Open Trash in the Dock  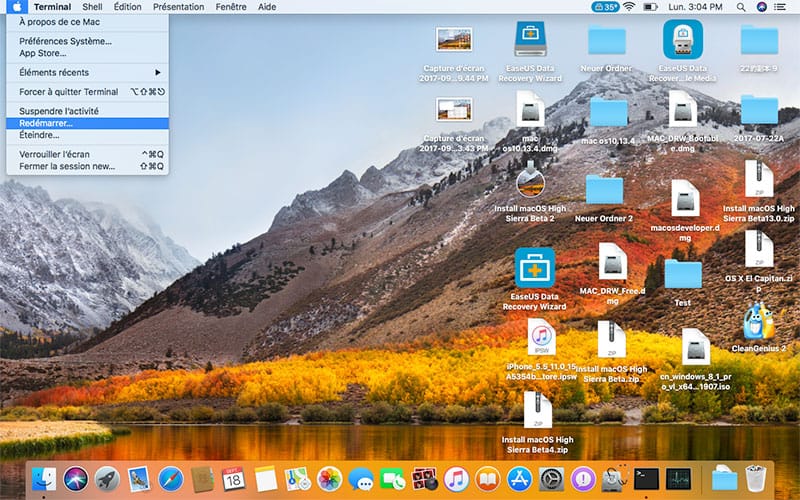click(x=756, y=479)
